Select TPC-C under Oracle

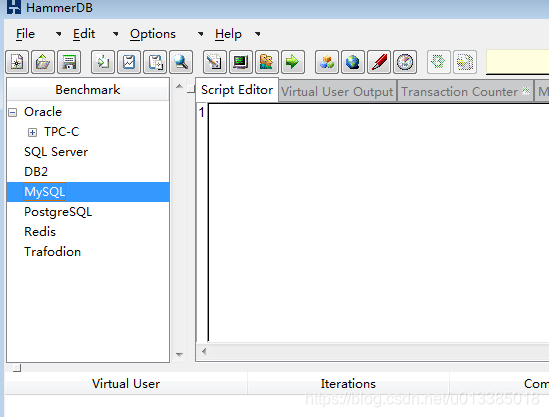tap(61, 132)
